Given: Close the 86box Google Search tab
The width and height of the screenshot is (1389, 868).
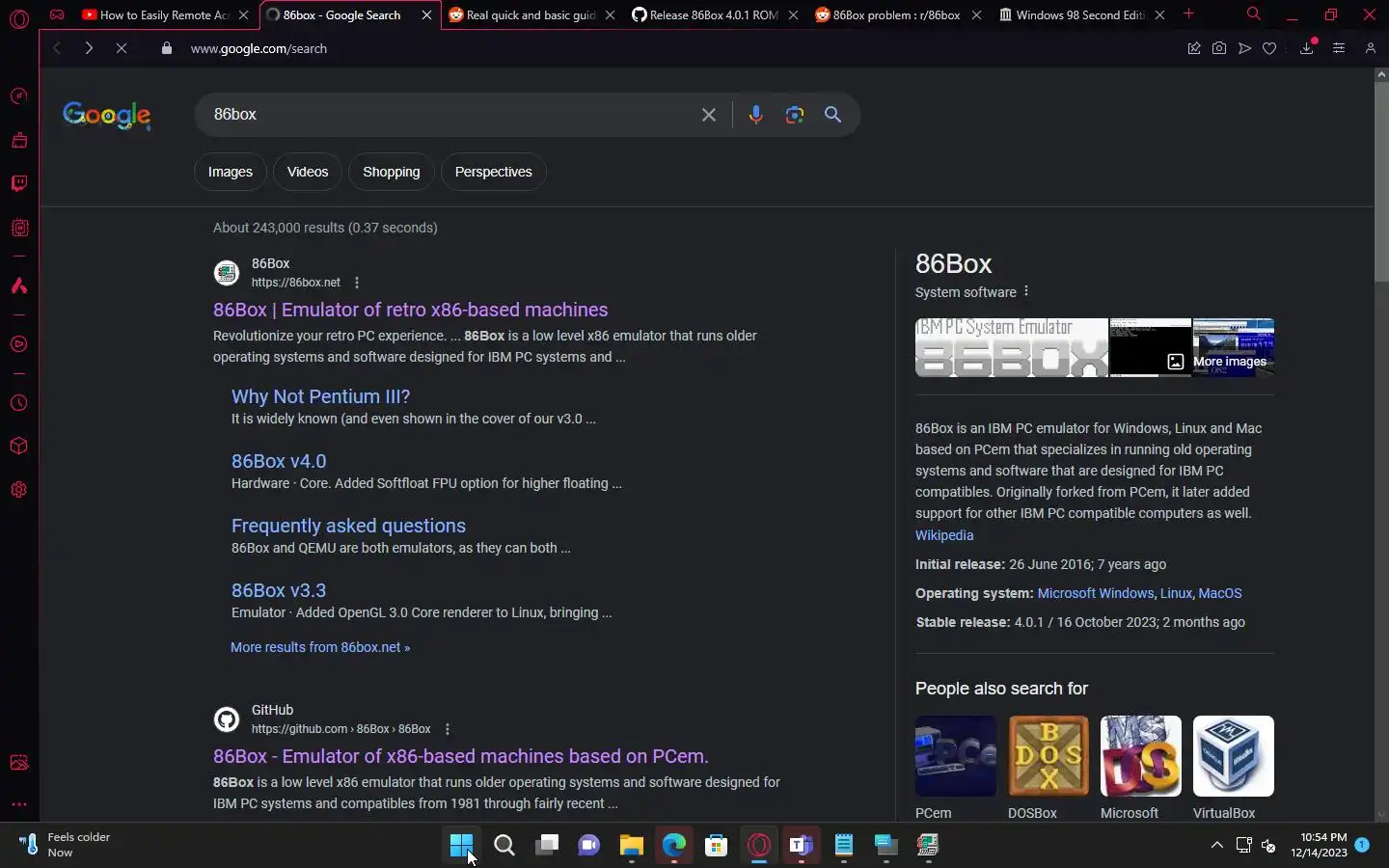Looking at the screenshot, I should tap(426, 14).
